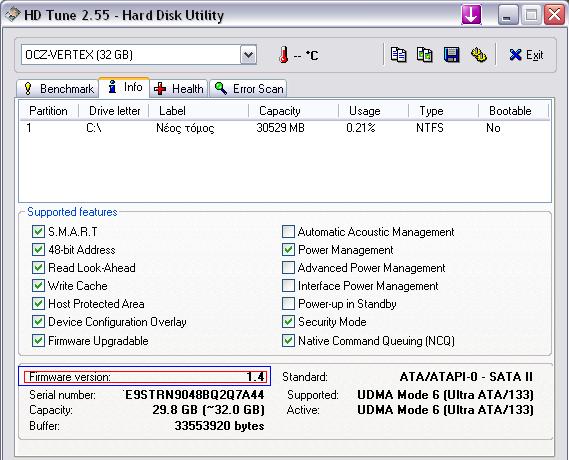Click the blue floppy disk save icon
The width and height of the screenshot is (569, 460).
click(x=451, y=55)
